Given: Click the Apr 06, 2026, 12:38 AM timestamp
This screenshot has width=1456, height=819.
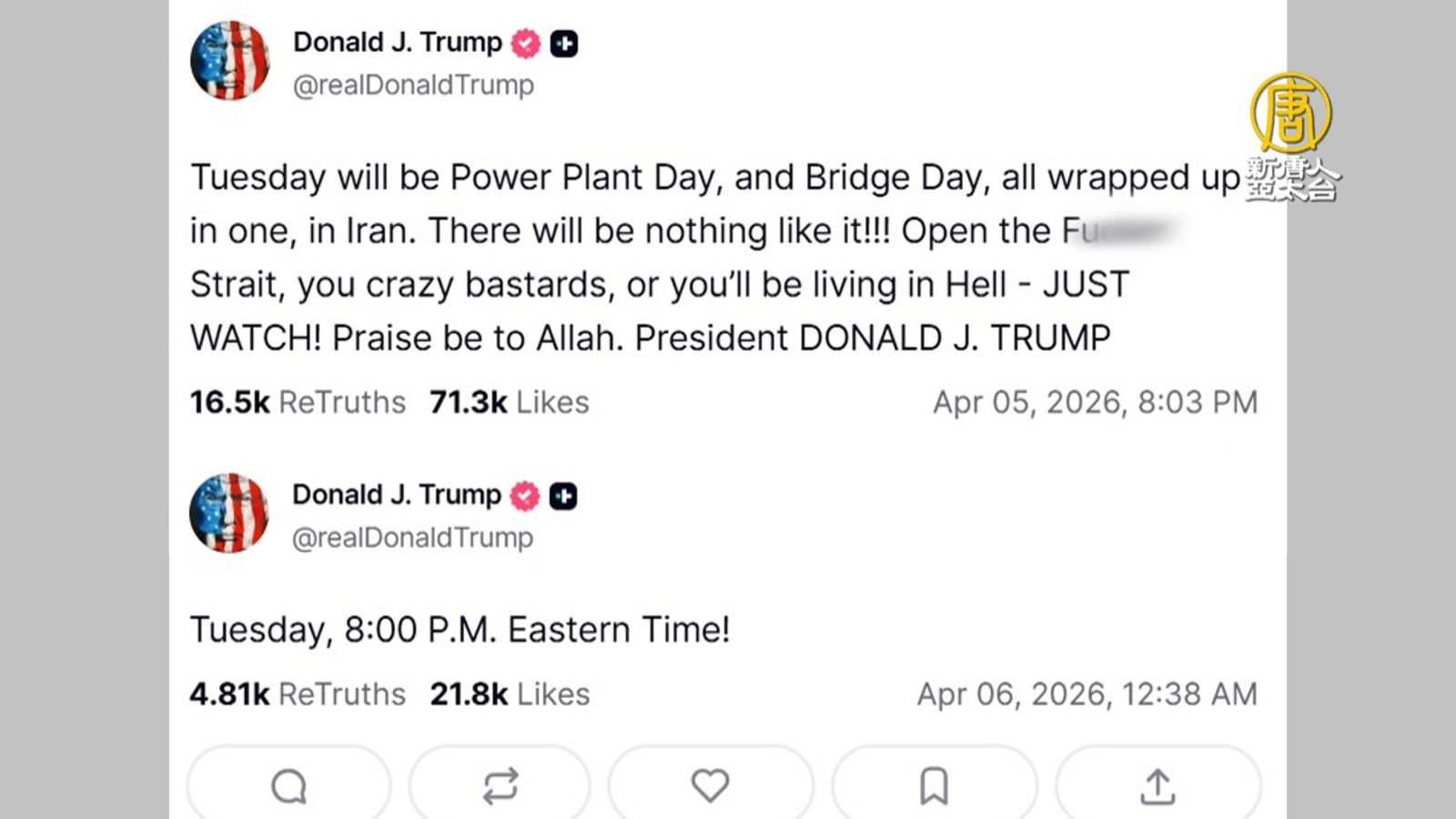Looking at the screenshot, I should coord(1087,694).
